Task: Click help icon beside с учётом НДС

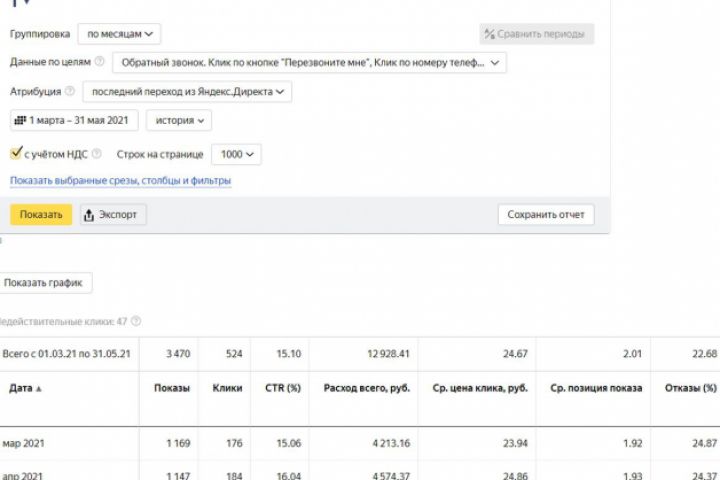Action: pos(96,154)
